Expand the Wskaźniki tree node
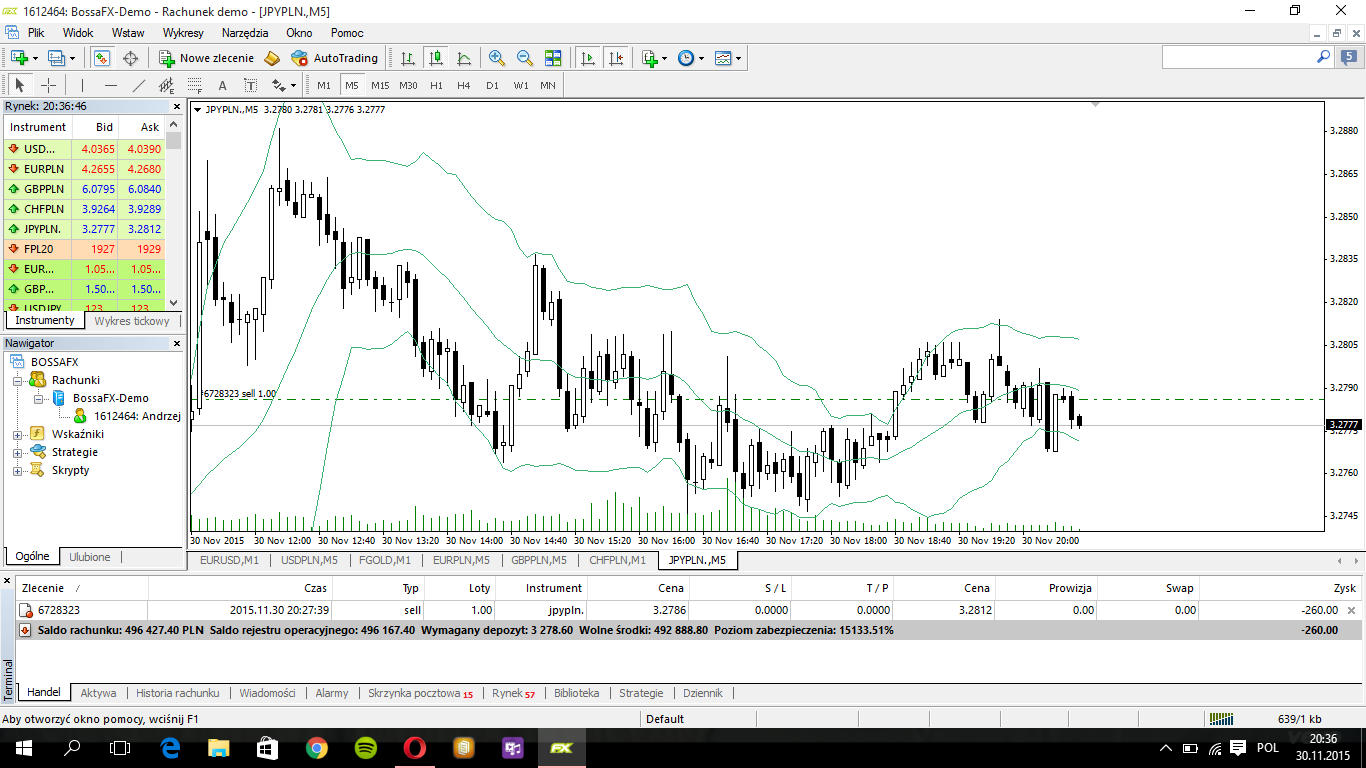Screen dimensions: 1366x768 pos(17,434)
